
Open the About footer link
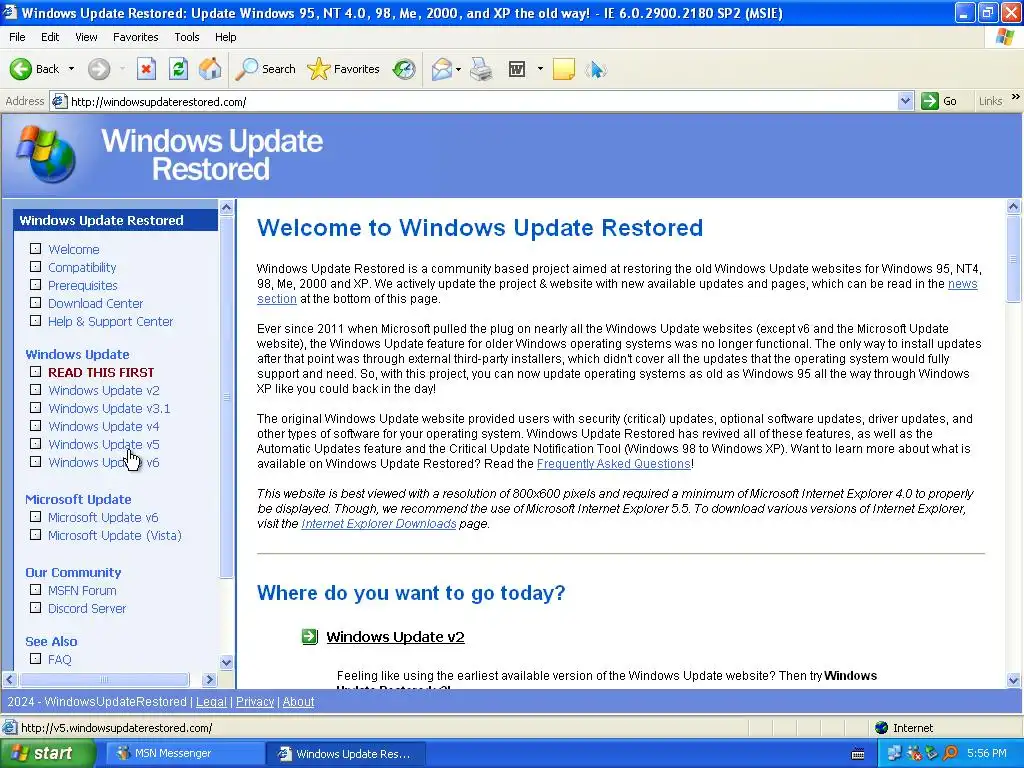point(298,701)
